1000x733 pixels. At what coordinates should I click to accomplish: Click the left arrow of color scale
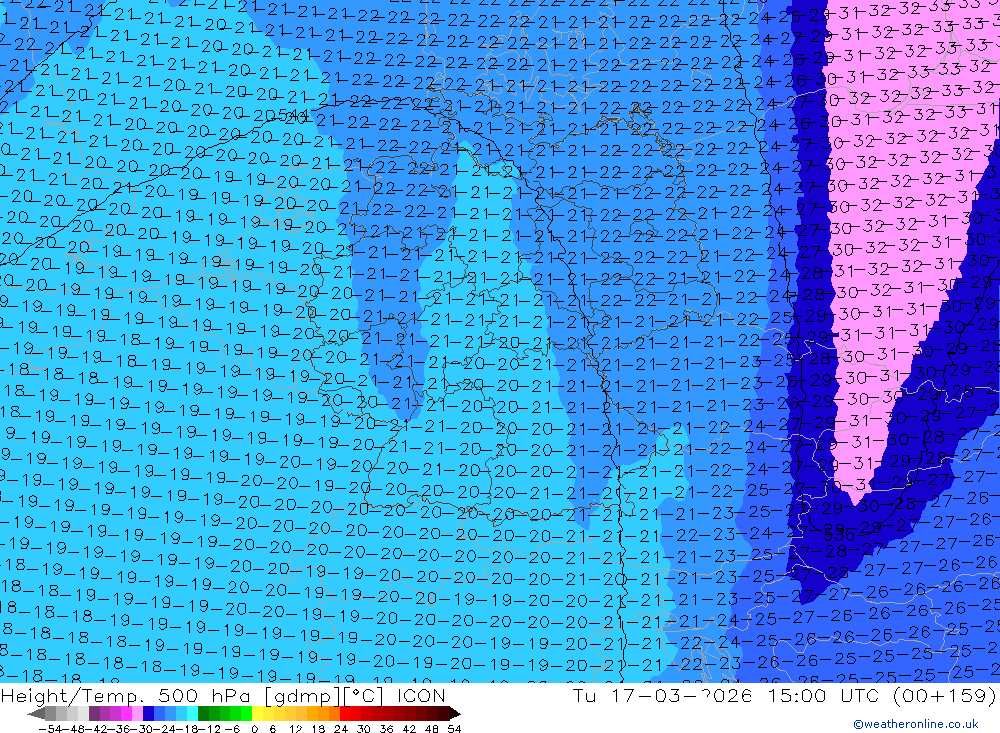tap(36, 714)
